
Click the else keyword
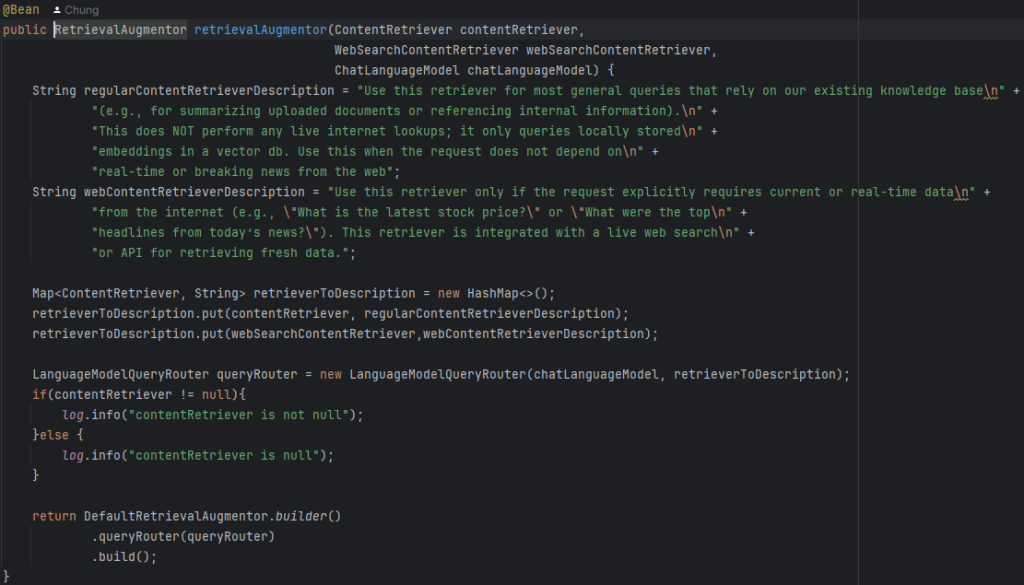pos(54,435)
